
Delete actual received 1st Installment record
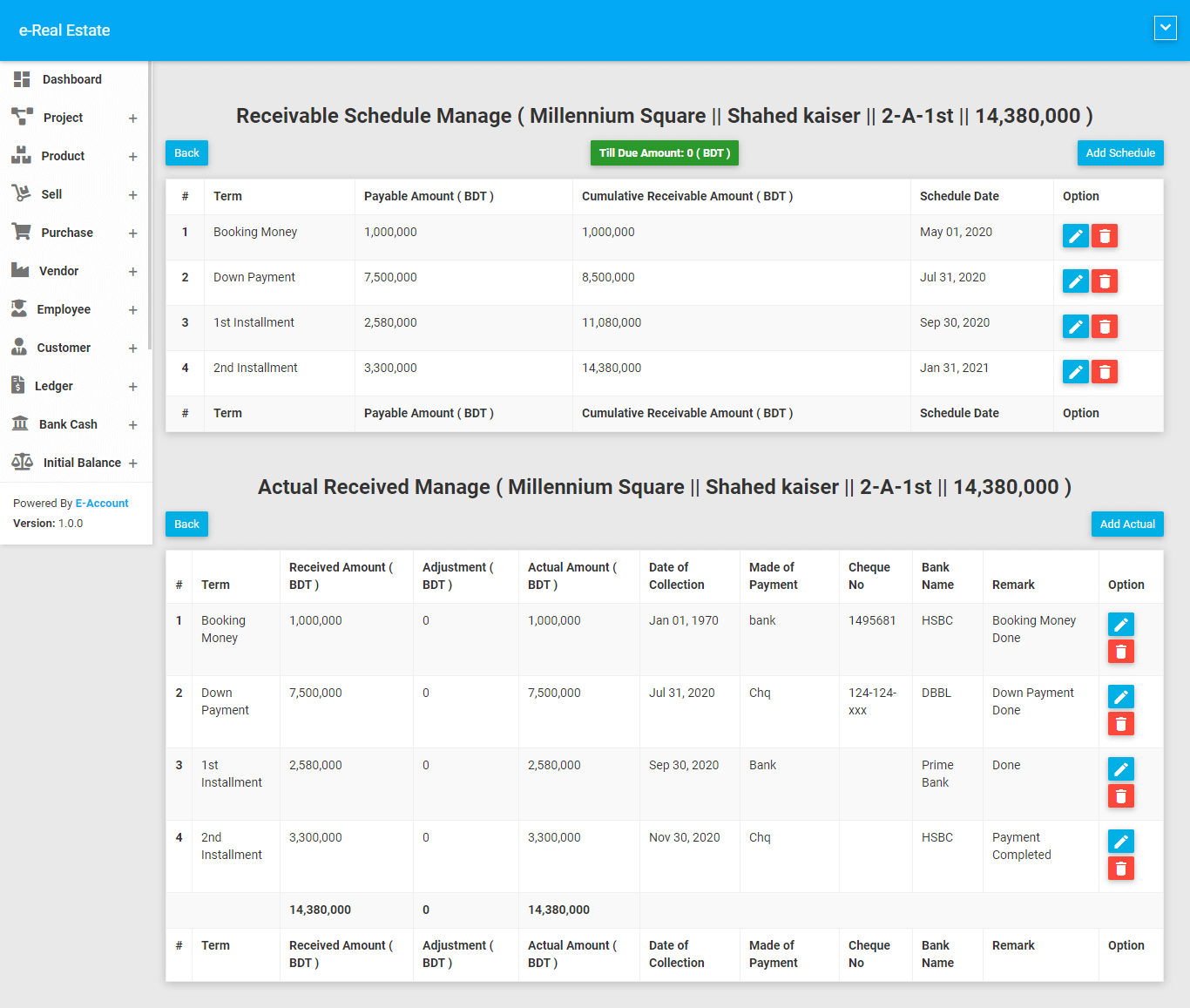[x=1120, y=796]
